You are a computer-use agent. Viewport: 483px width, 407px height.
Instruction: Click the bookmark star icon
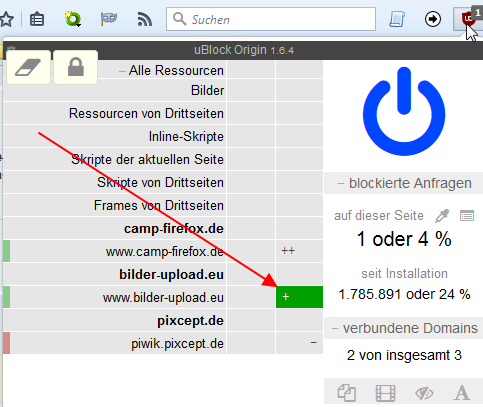click(7, 19)
